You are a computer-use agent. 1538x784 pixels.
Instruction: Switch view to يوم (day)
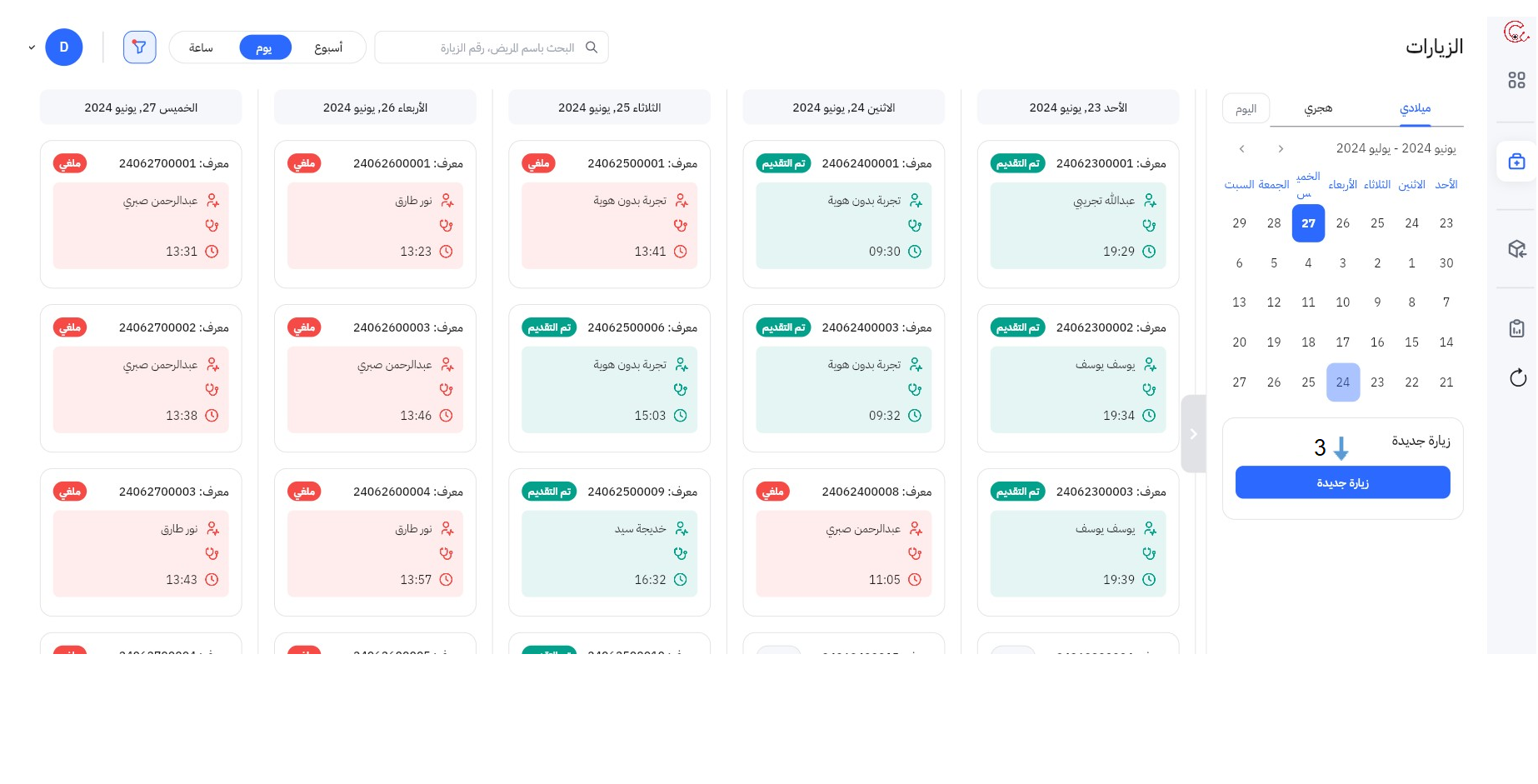click(x=264, y=47)
